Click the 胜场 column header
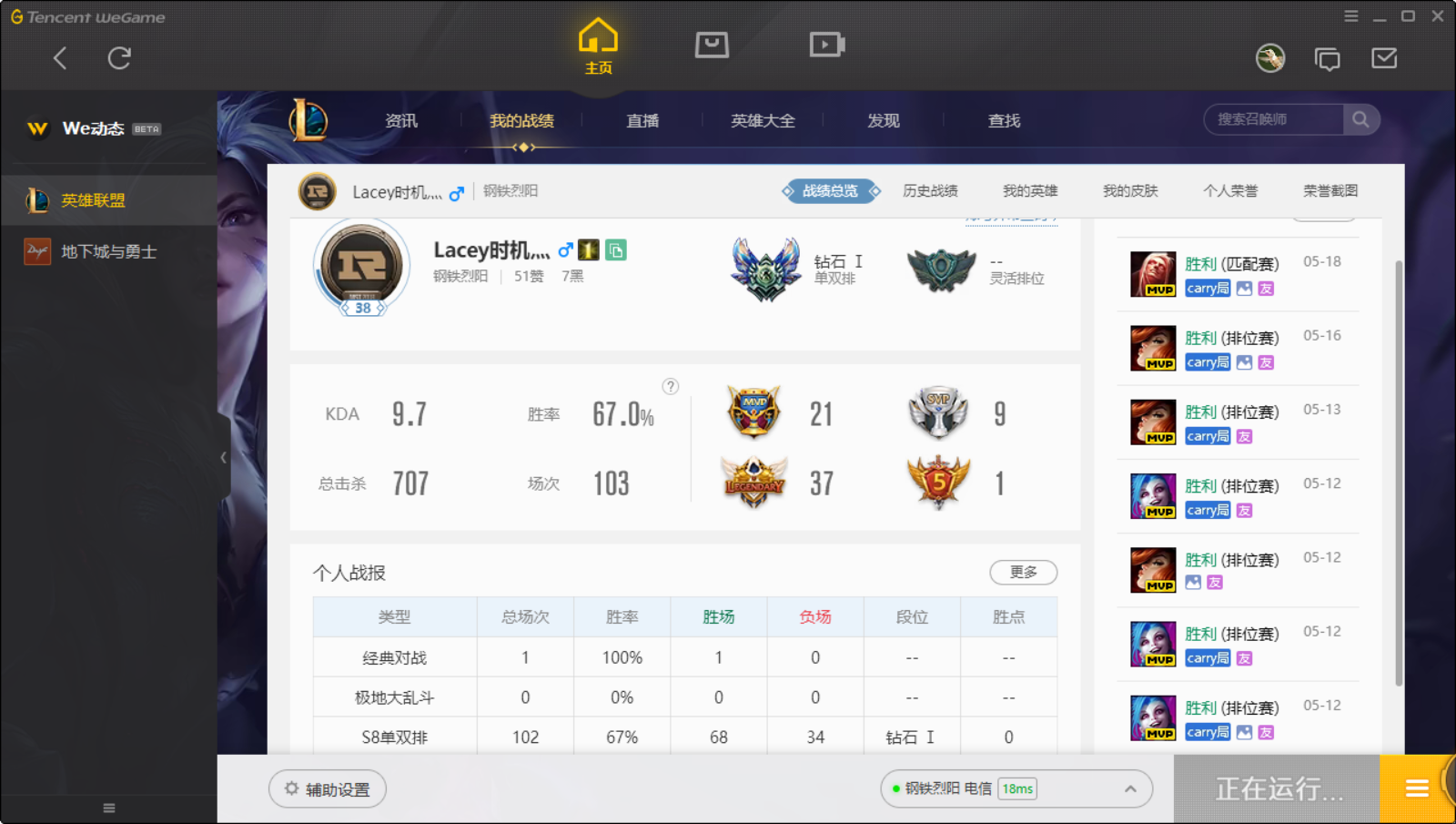 click(x=719, y=617)
